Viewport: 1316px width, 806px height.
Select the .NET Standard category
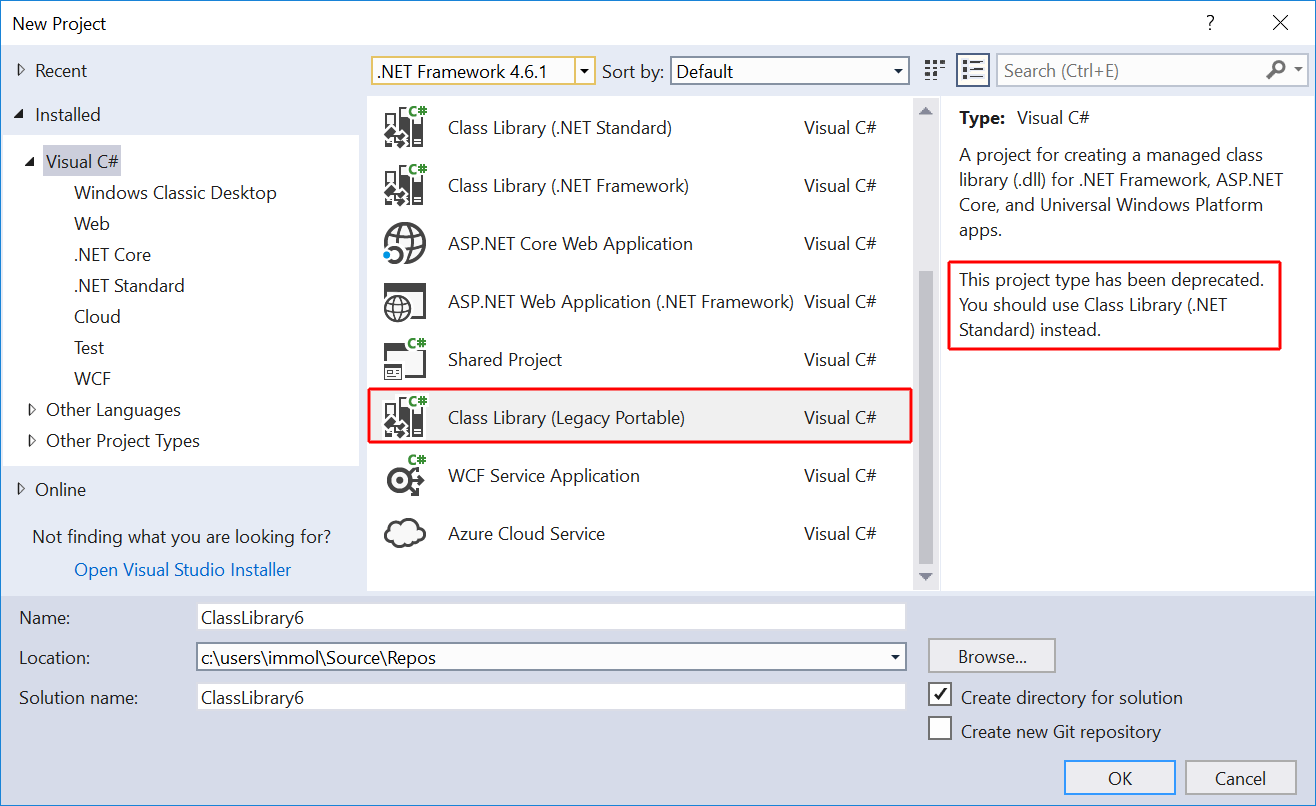[x=129, y=285]
